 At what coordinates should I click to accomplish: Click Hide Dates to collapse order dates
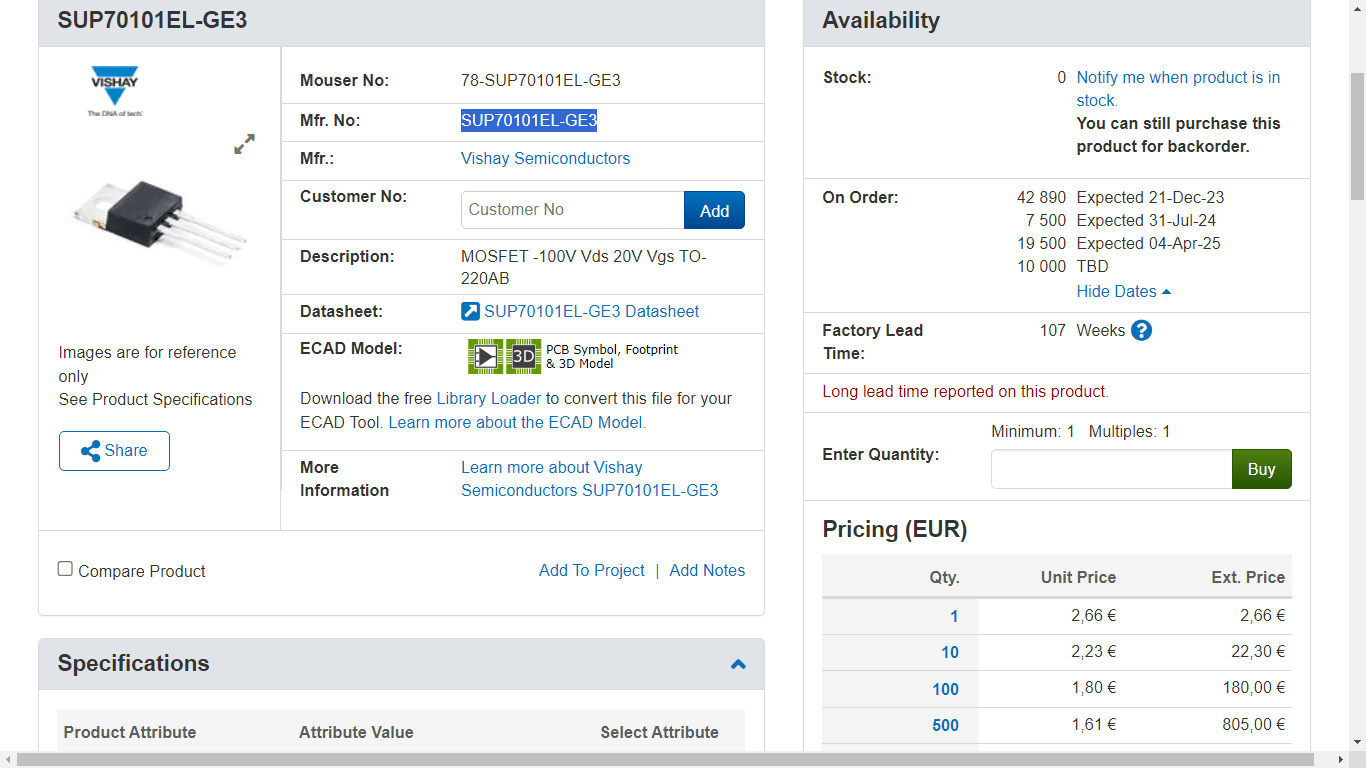pyautogui.click(x=1124, y=291)
